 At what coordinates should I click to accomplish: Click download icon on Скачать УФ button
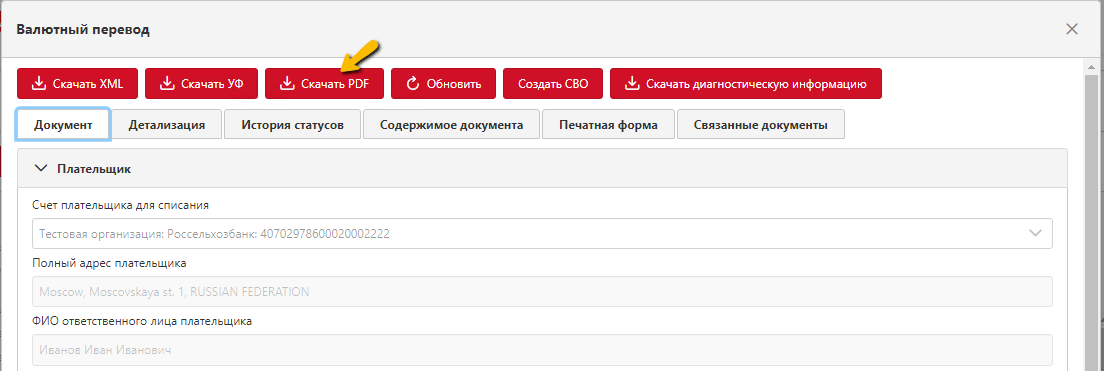tap(167, 84)
